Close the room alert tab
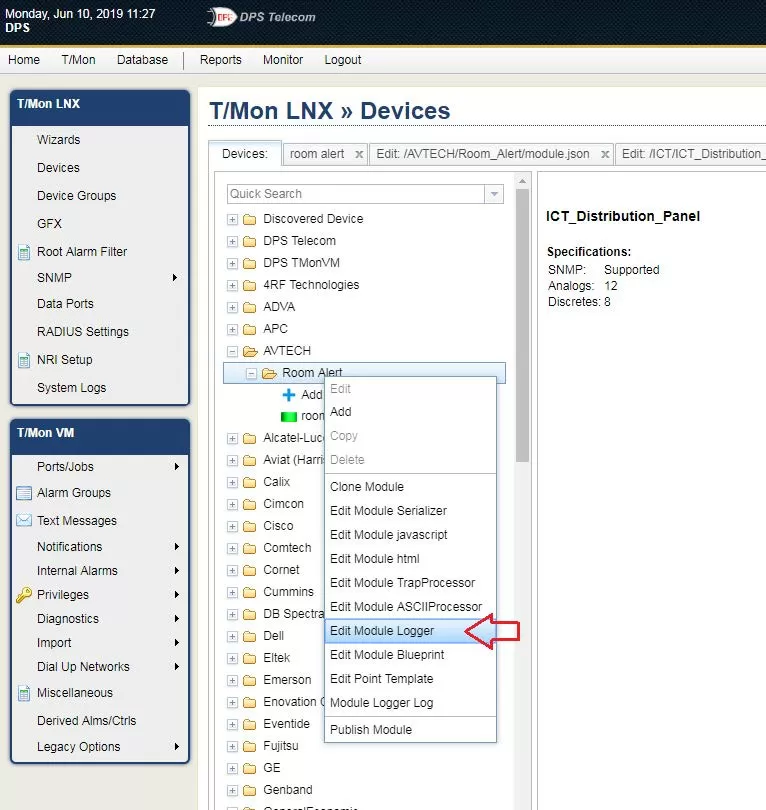This screenshot has width=766, height=810. click(x=359, y=155)
